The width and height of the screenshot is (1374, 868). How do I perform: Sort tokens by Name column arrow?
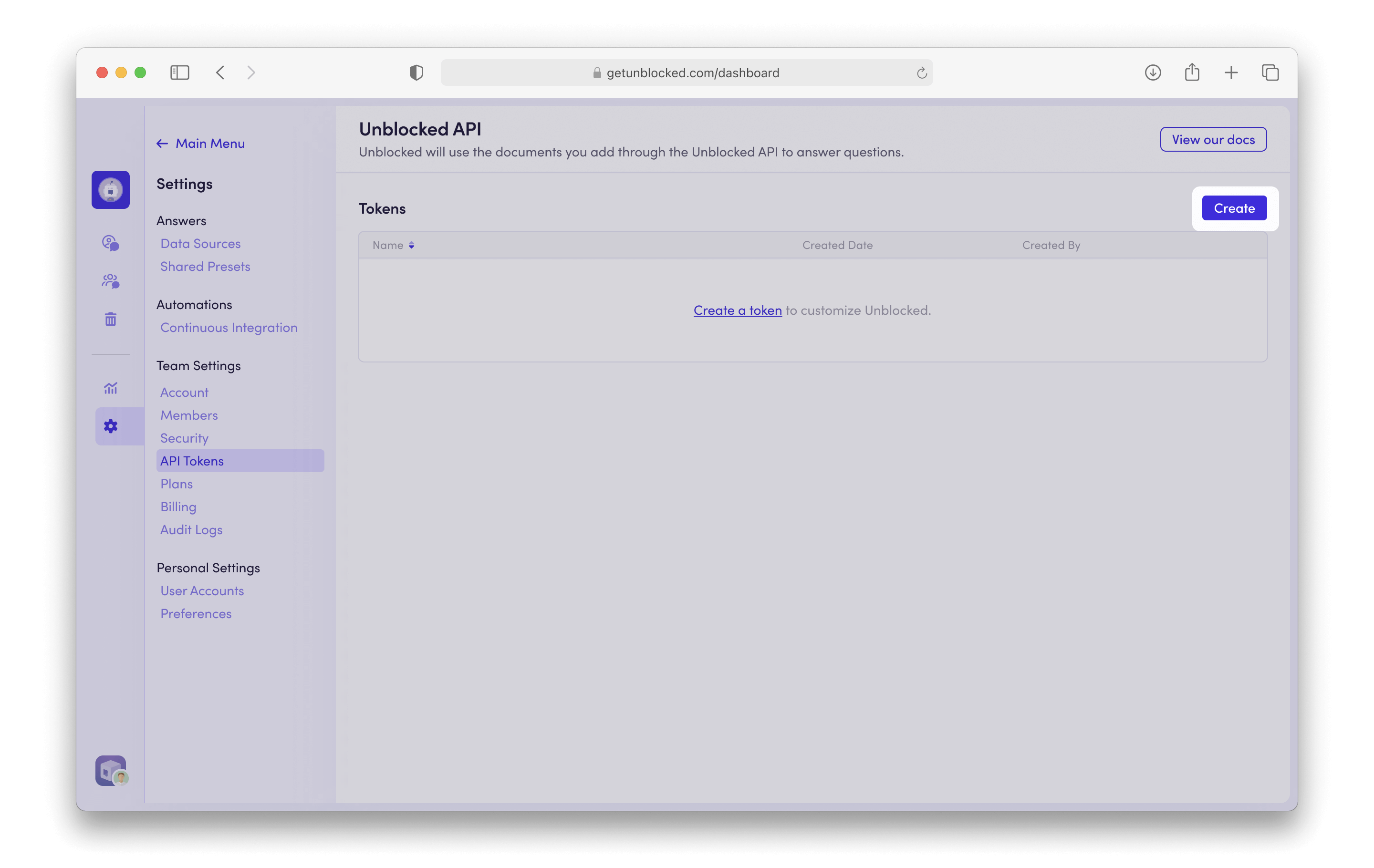click(411, 245)
